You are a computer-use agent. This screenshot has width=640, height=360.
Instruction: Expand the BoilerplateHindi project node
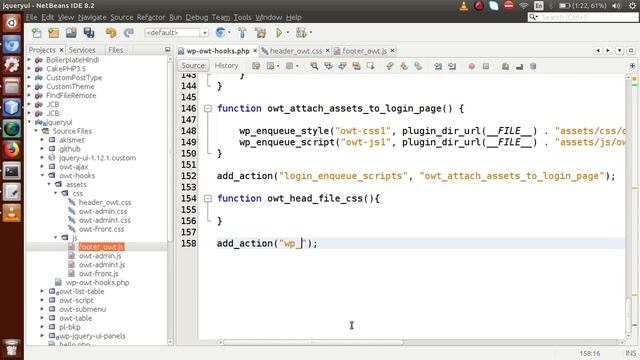point(29,60)
